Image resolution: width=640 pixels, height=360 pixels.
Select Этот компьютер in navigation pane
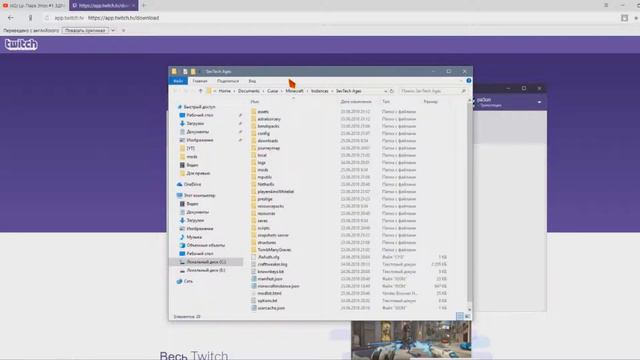199,196
